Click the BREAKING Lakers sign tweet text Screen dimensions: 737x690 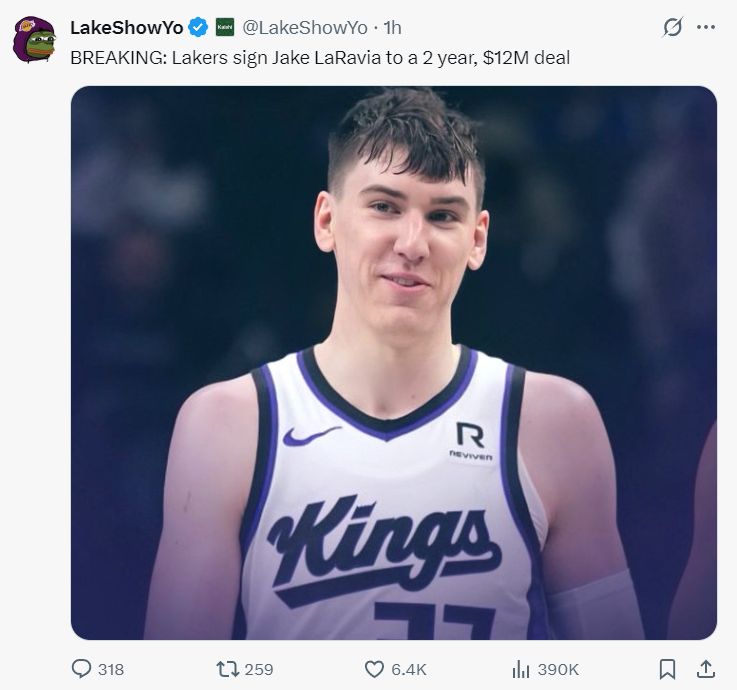[320, 57]
